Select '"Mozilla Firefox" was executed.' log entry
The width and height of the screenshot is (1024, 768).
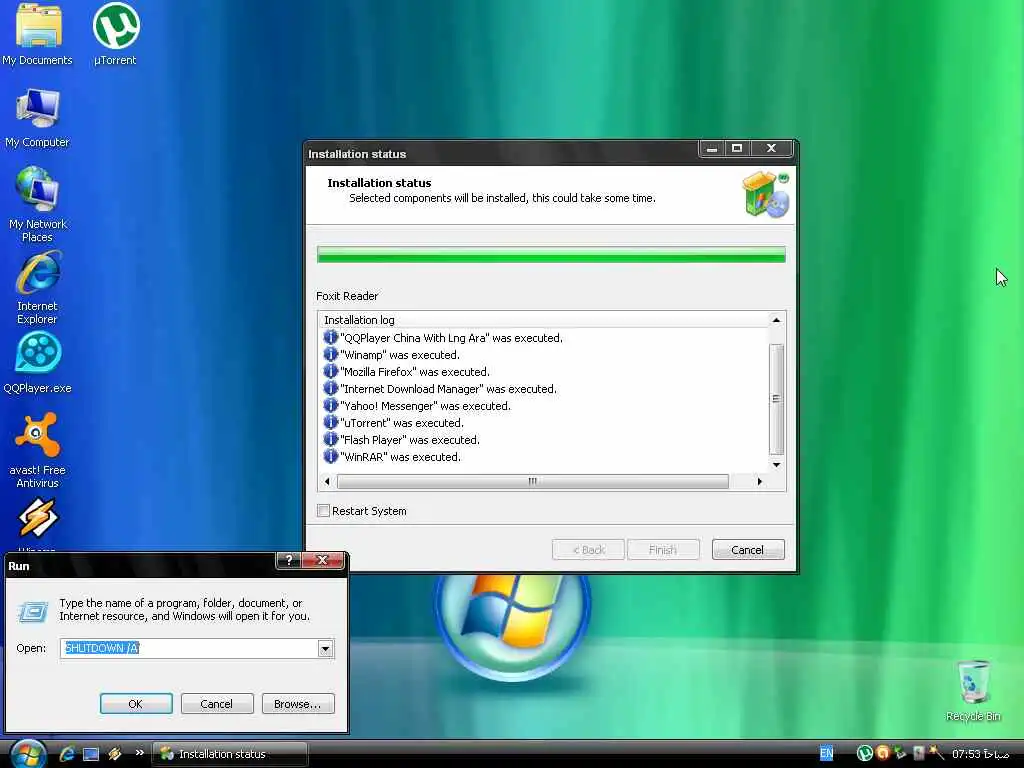click(x=415, y=372)
